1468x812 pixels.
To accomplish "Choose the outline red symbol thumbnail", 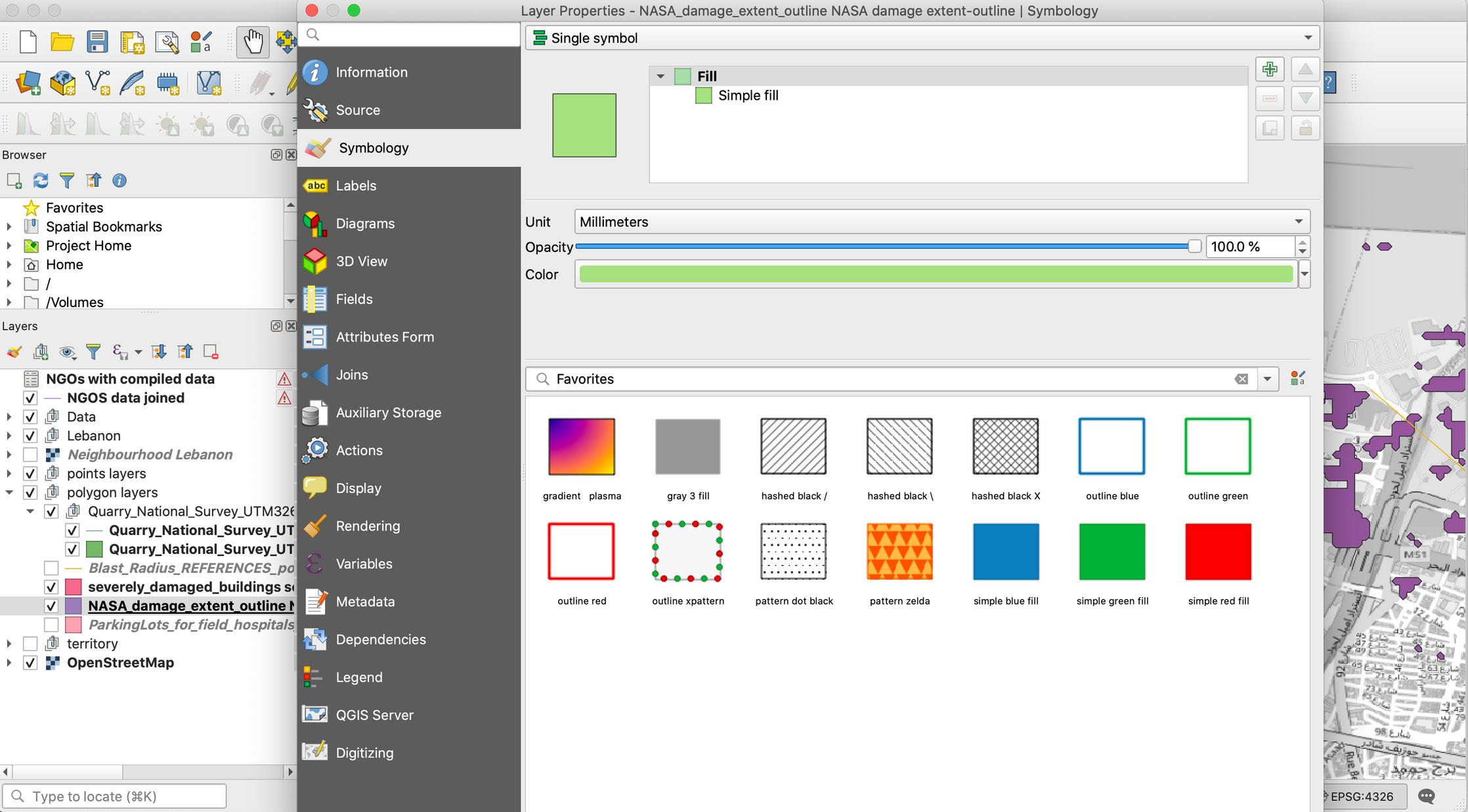I will (581, 551).
